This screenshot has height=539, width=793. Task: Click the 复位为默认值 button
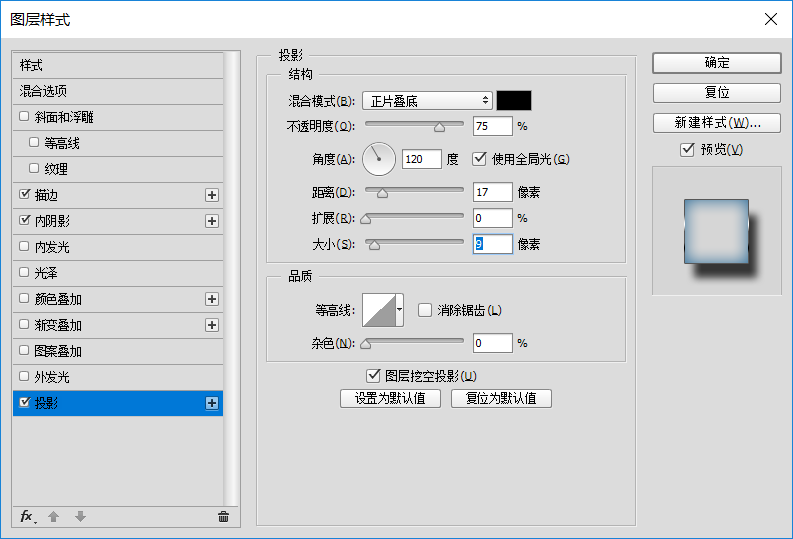coord(501,398)
